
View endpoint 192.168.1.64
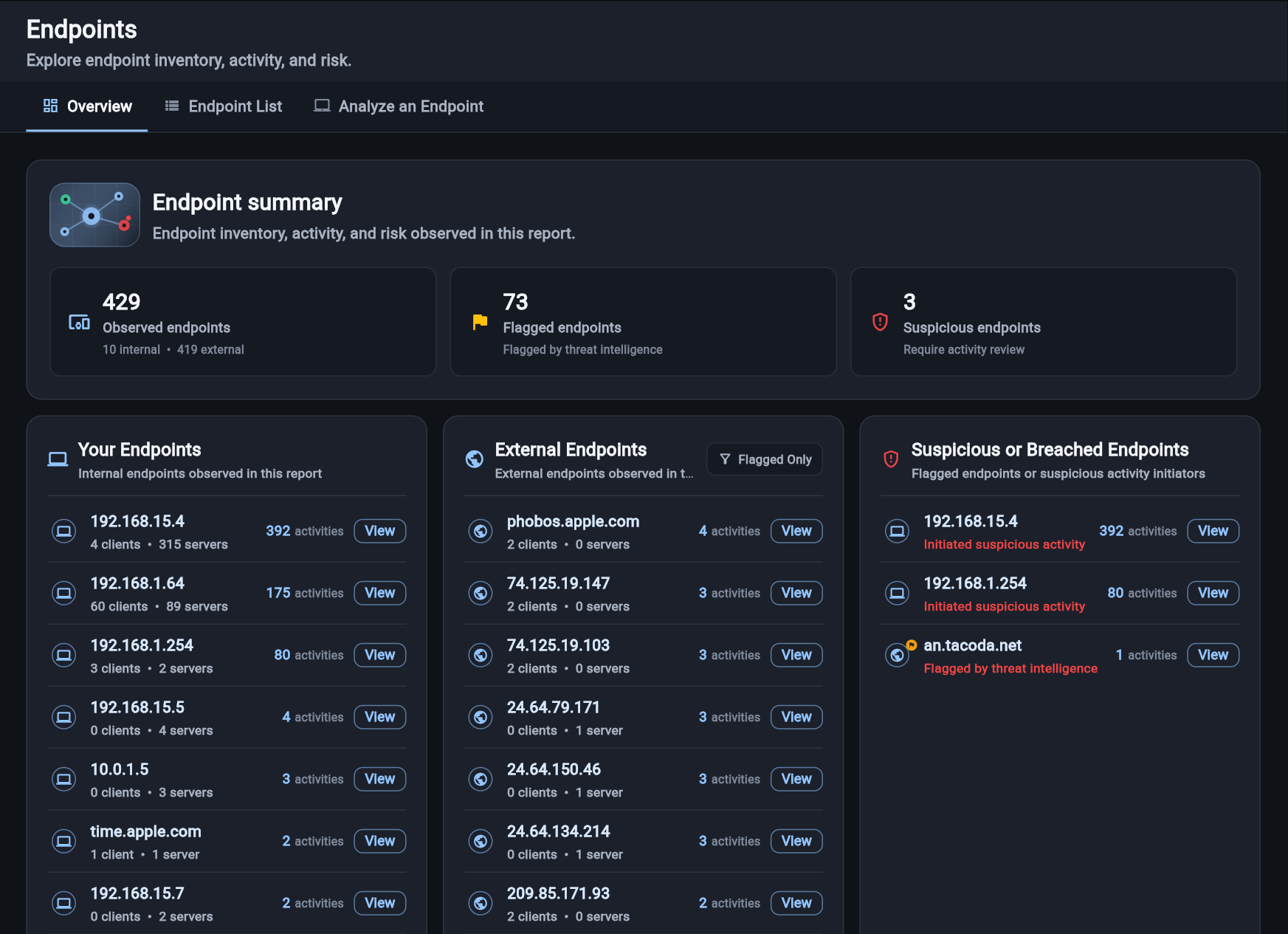click(380, 593)
